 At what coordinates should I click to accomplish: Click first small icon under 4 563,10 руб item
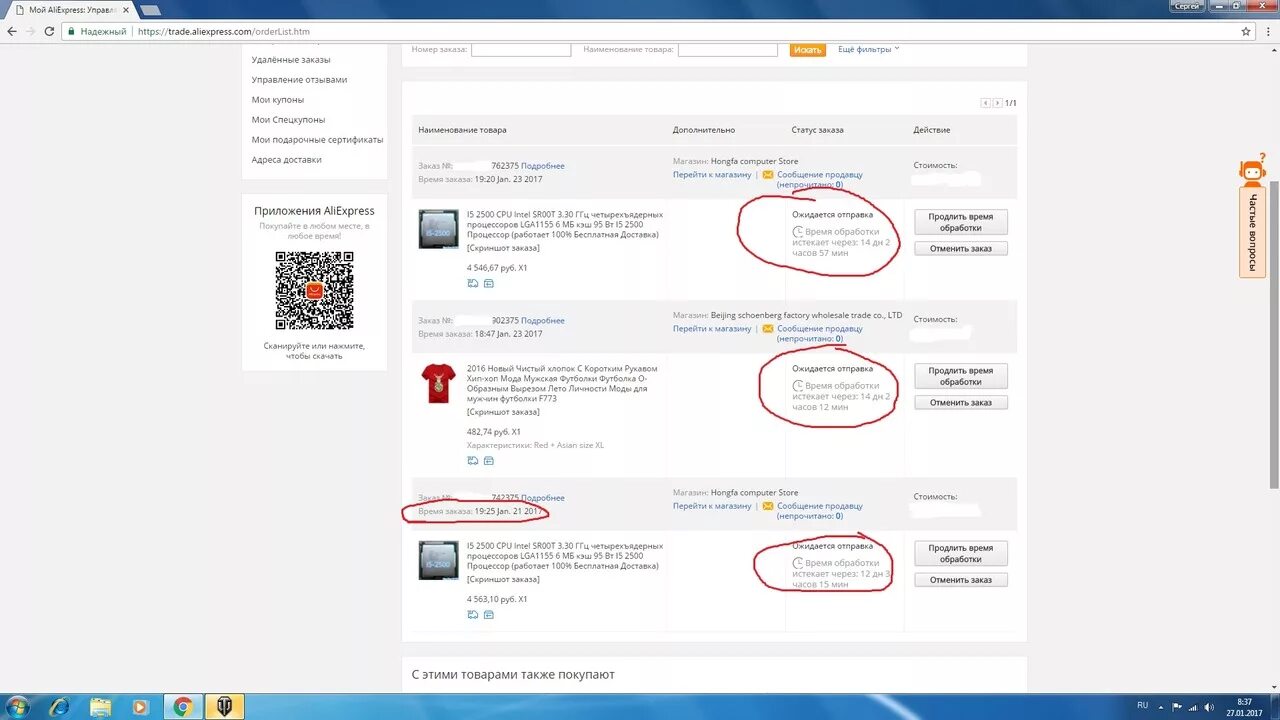(472, 615)
